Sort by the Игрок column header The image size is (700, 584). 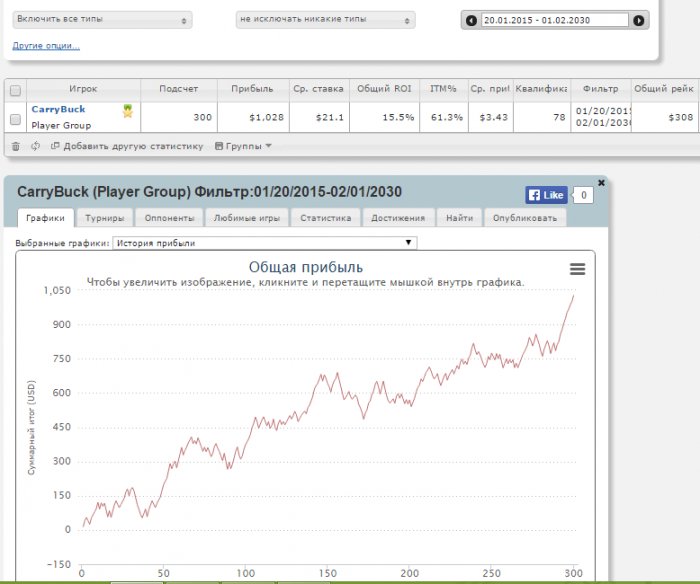(x=83, y=89)
